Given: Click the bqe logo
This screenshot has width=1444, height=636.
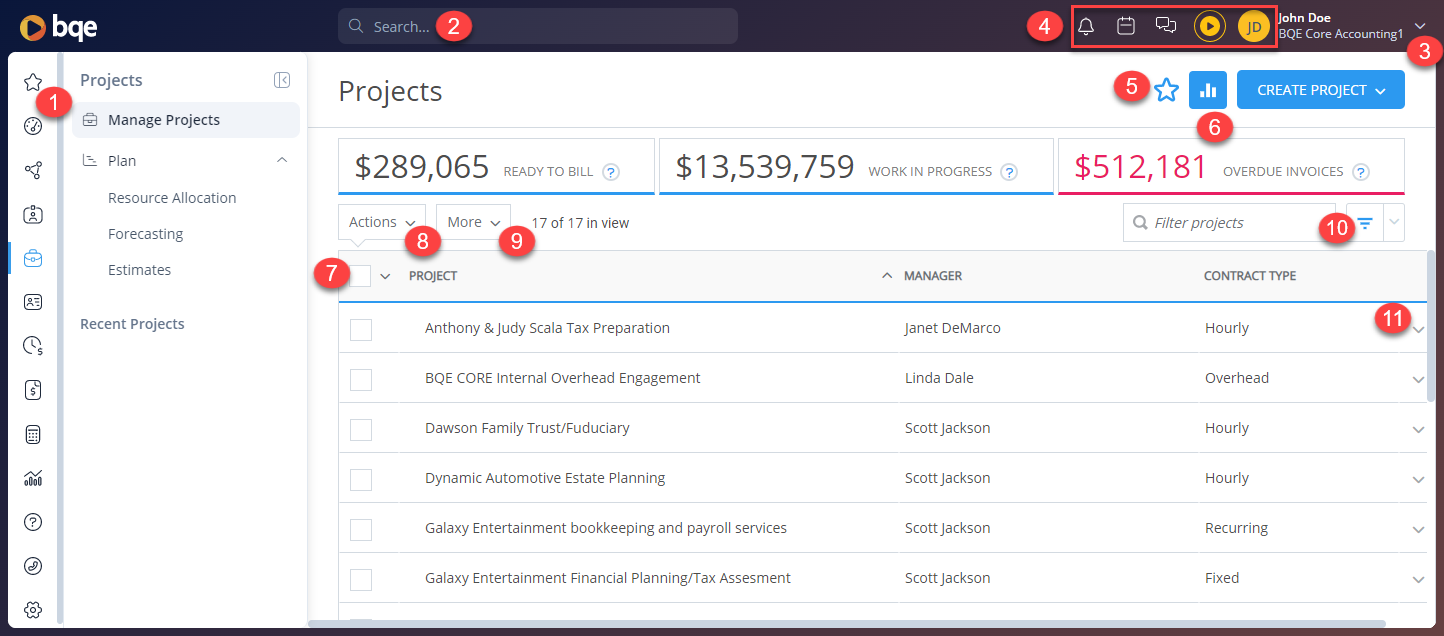Looking at the screenshot, I should tap(59, 27).
